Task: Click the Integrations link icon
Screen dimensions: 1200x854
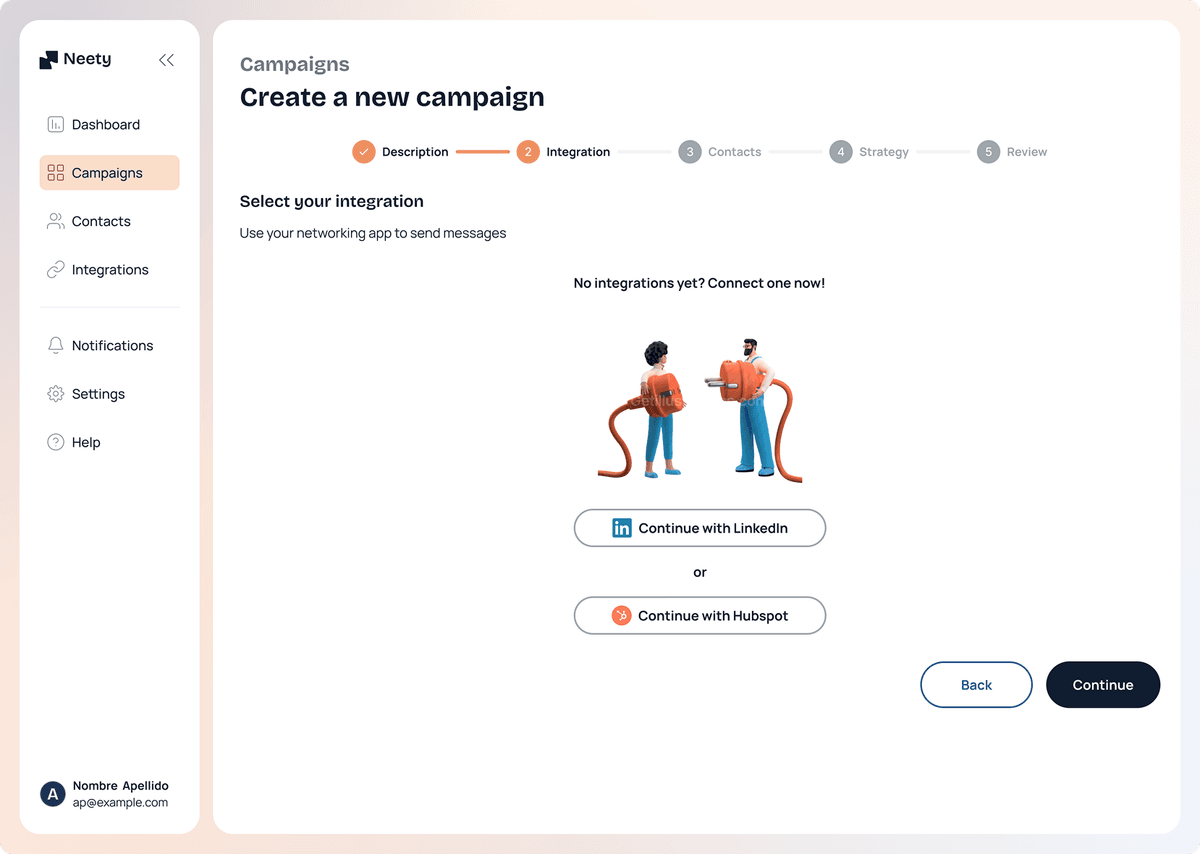Action: [56, 270]
